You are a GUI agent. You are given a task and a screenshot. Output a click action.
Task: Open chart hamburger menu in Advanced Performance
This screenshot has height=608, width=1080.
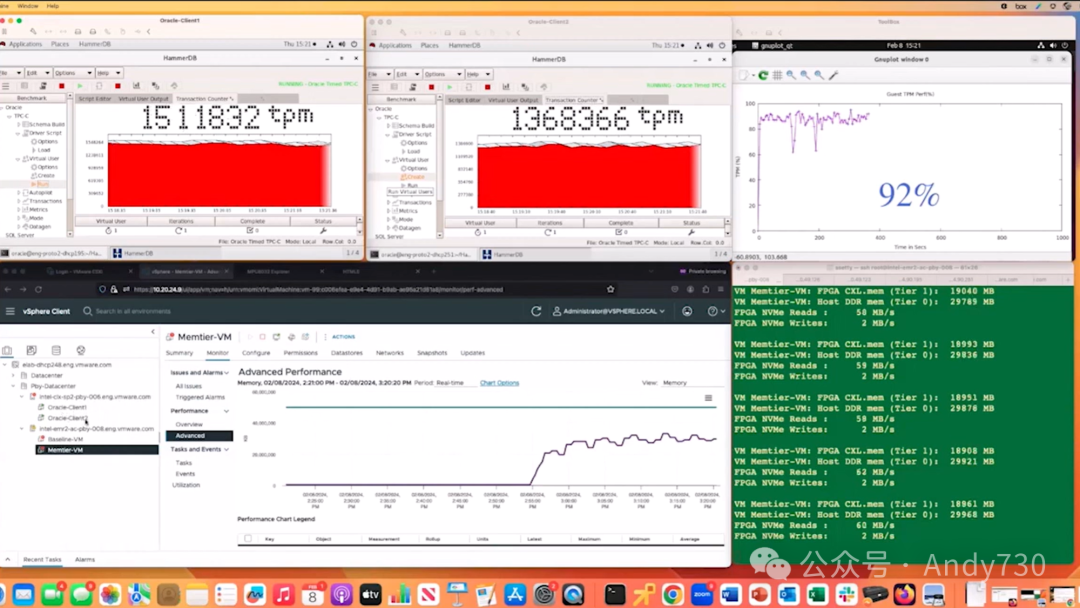[708, 398]
